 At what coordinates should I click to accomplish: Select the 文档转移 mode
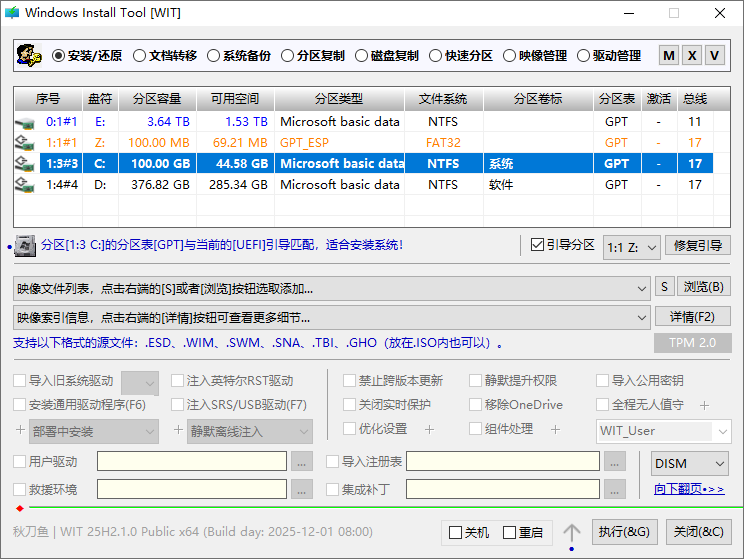coord(165,56)
